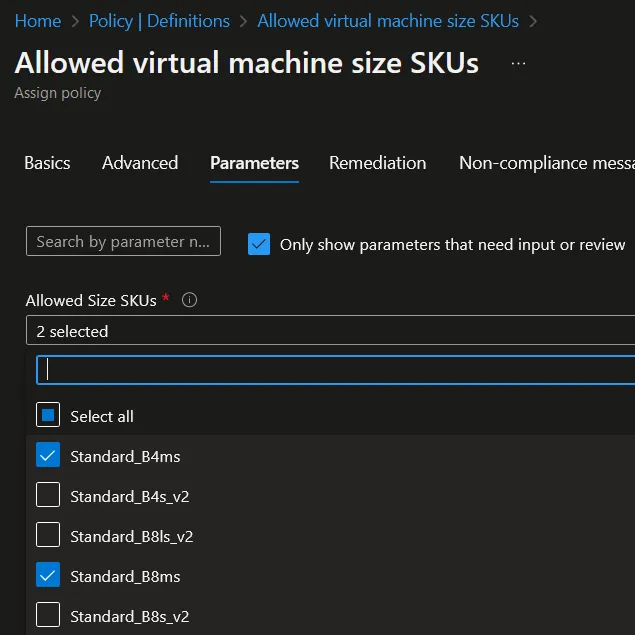The width and height of the screenshot is (635, 635).
Task: Switch to the Basics tab
Action: click(47, 163)
